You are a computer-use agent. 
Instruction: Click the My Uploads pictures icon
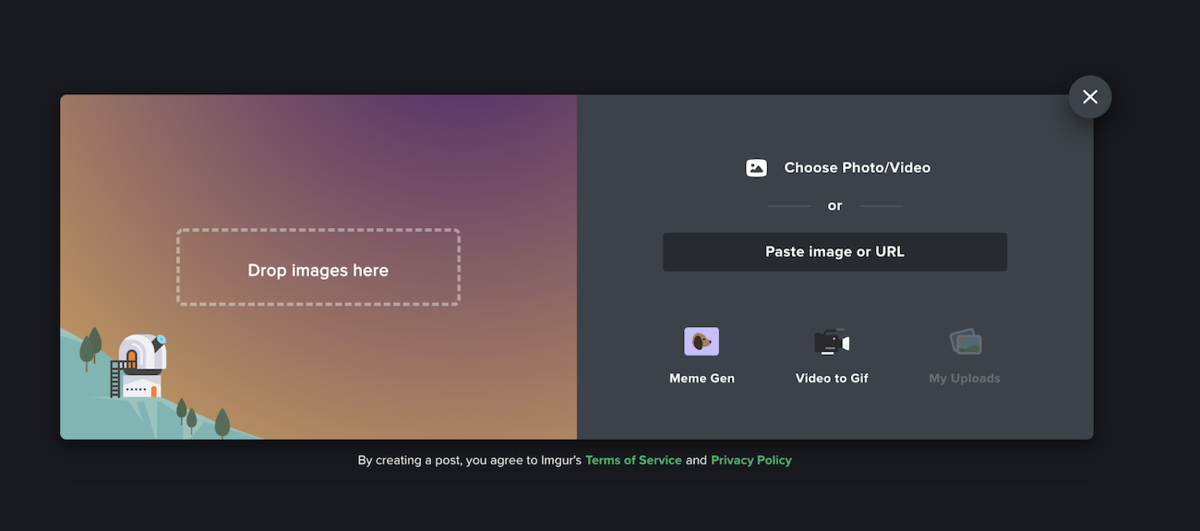click(965, 342)
